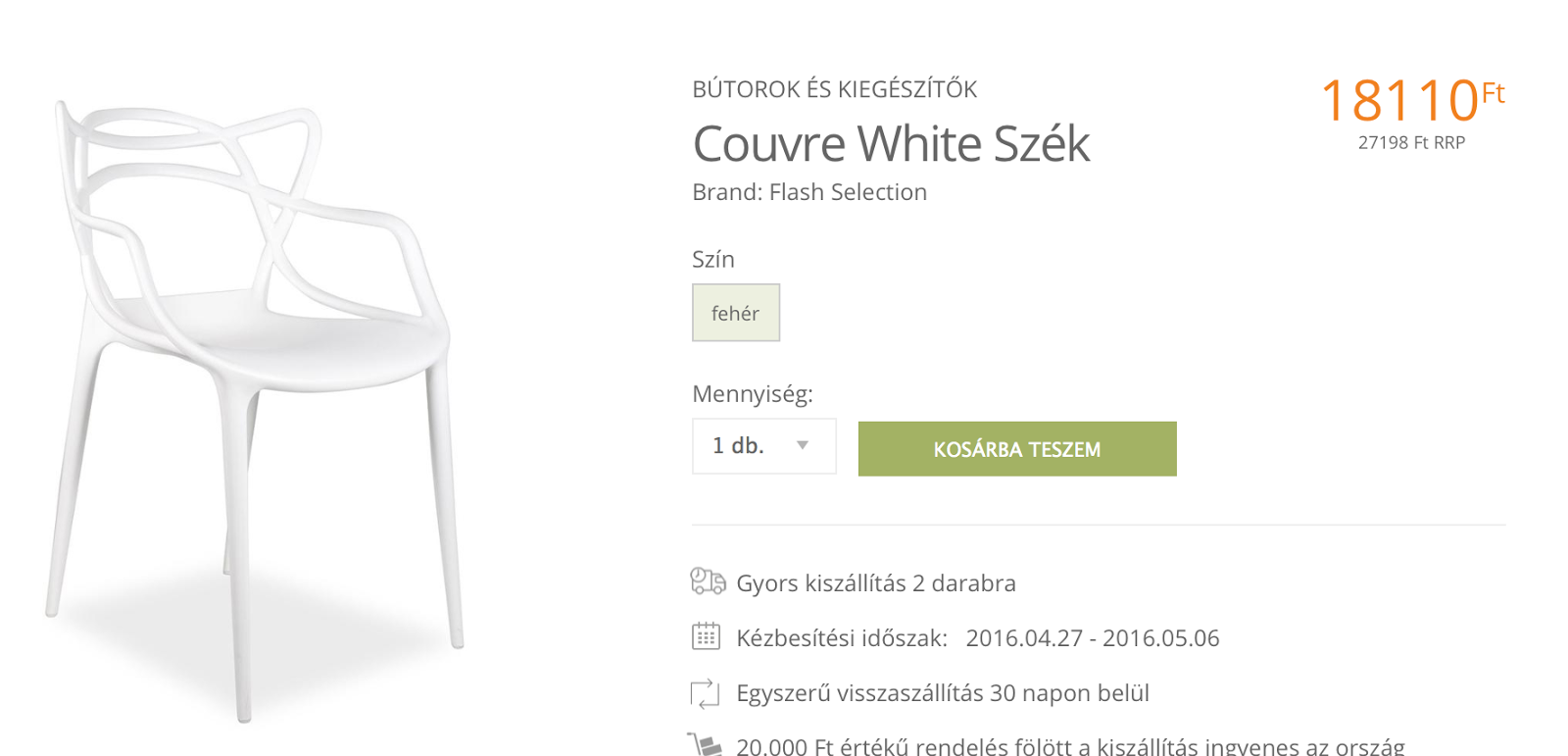Click the delivery period calendar icon
The image size is (1568, 756).
706,636
